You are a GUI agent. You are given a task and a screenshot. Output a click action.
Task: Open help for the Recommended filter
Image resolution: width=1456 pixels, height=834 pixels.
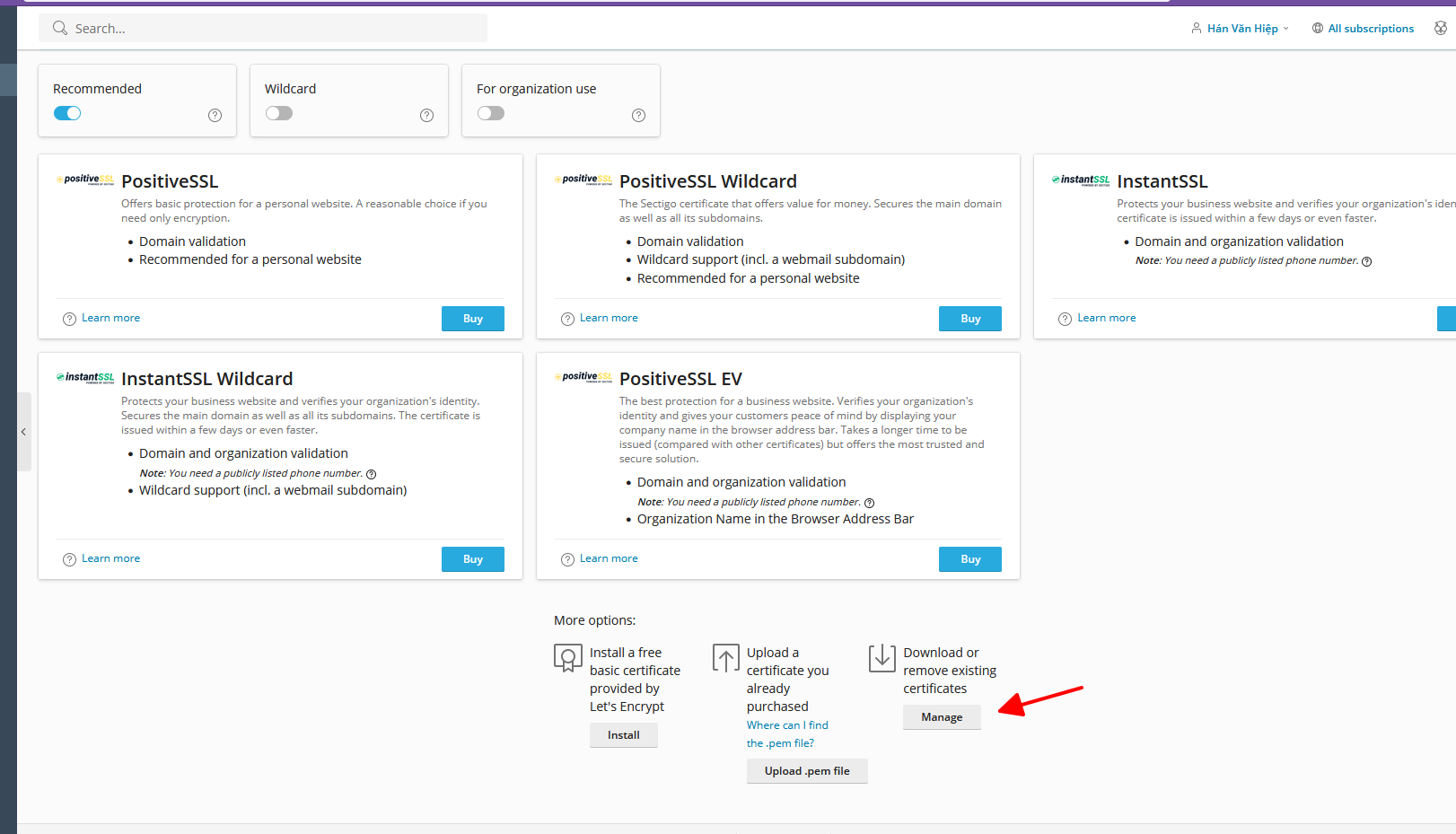pos(215,115)
